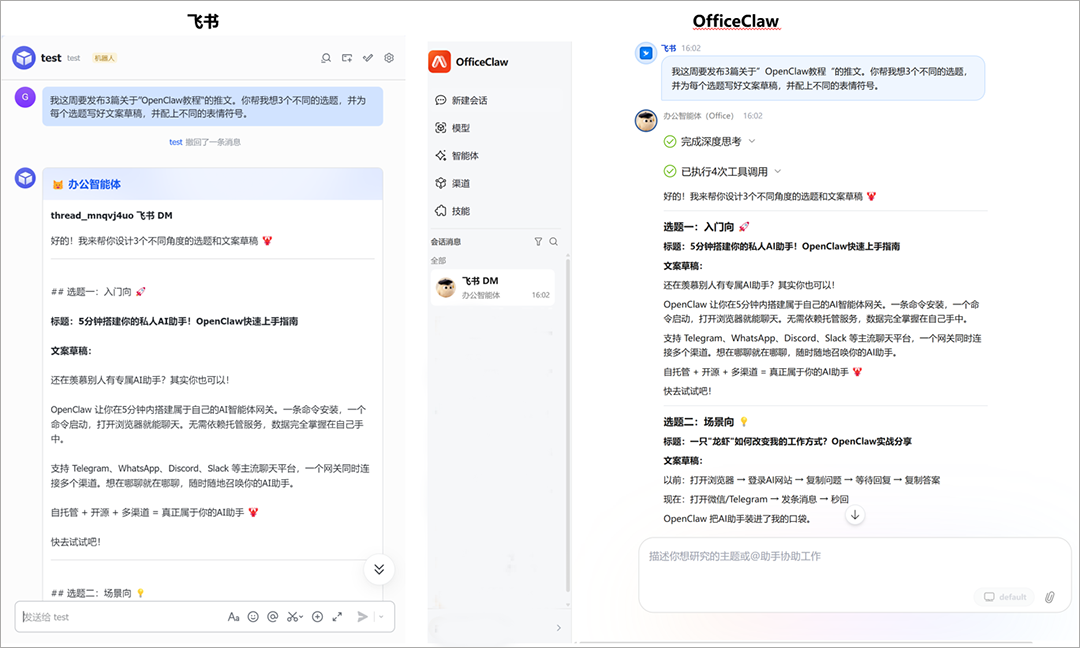Open the screenshot tool dropdown arrow
The image size is (1080, 648).
click(301, 617)
